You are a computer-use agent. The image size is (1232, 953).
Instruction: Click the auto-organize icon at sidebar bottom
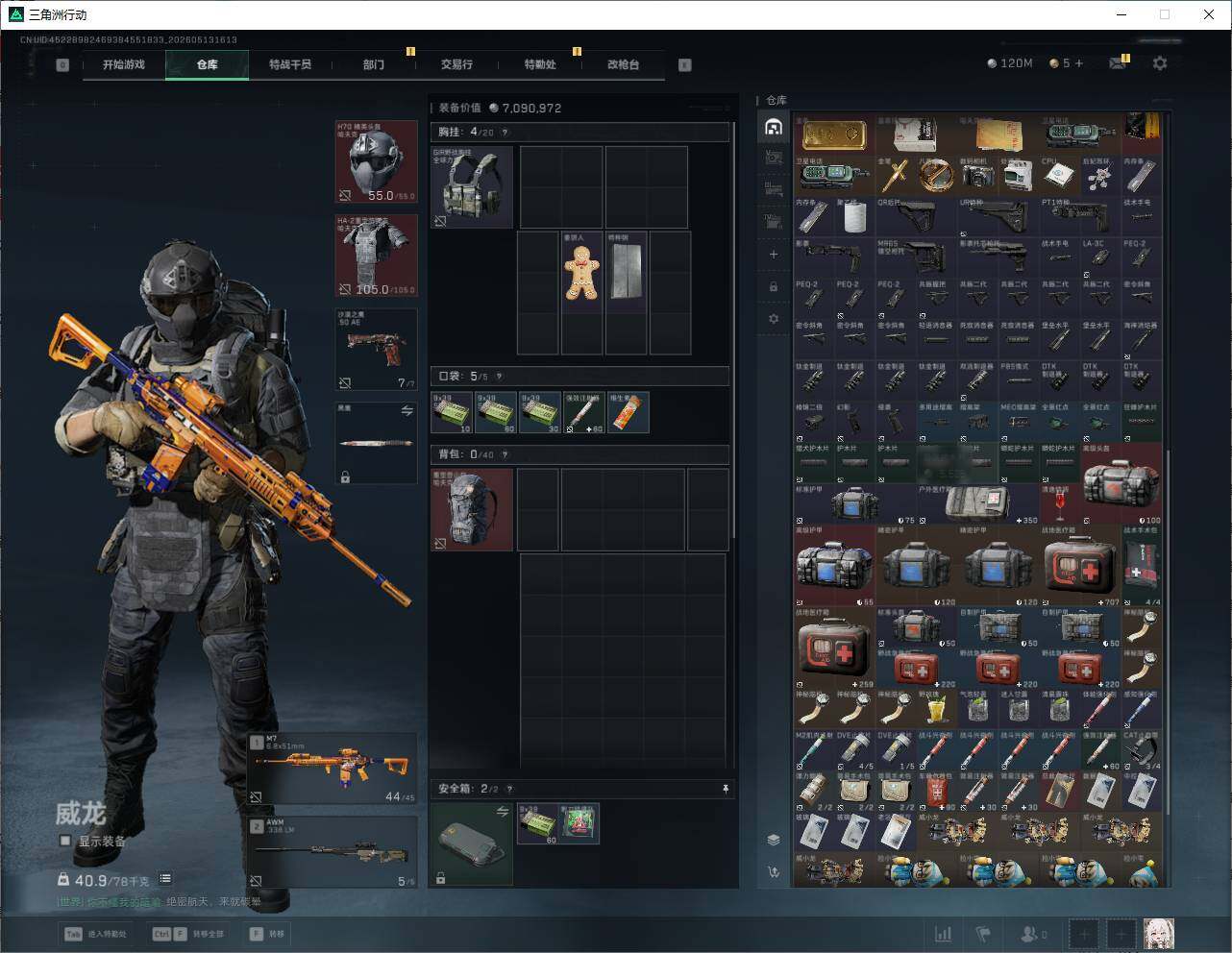774,872
